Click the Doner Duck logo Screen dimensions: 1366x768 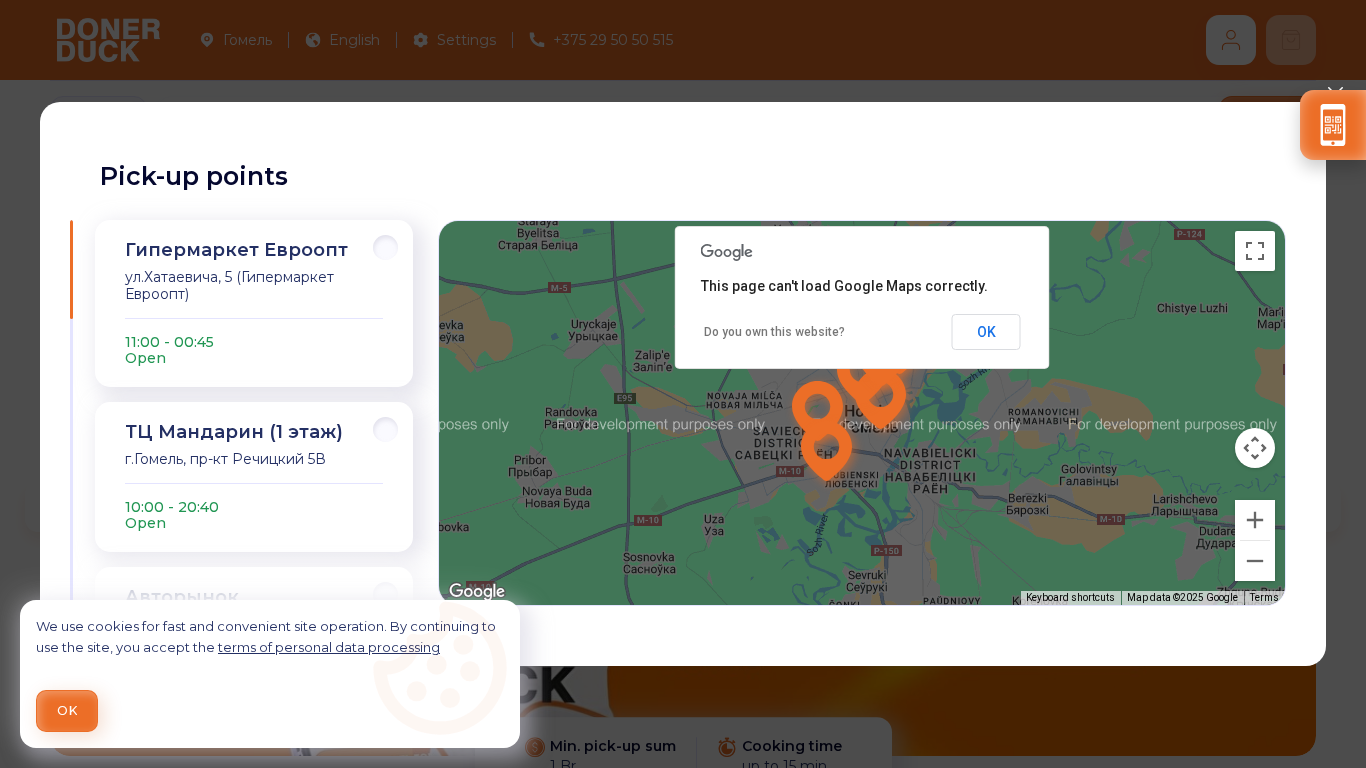108,40
